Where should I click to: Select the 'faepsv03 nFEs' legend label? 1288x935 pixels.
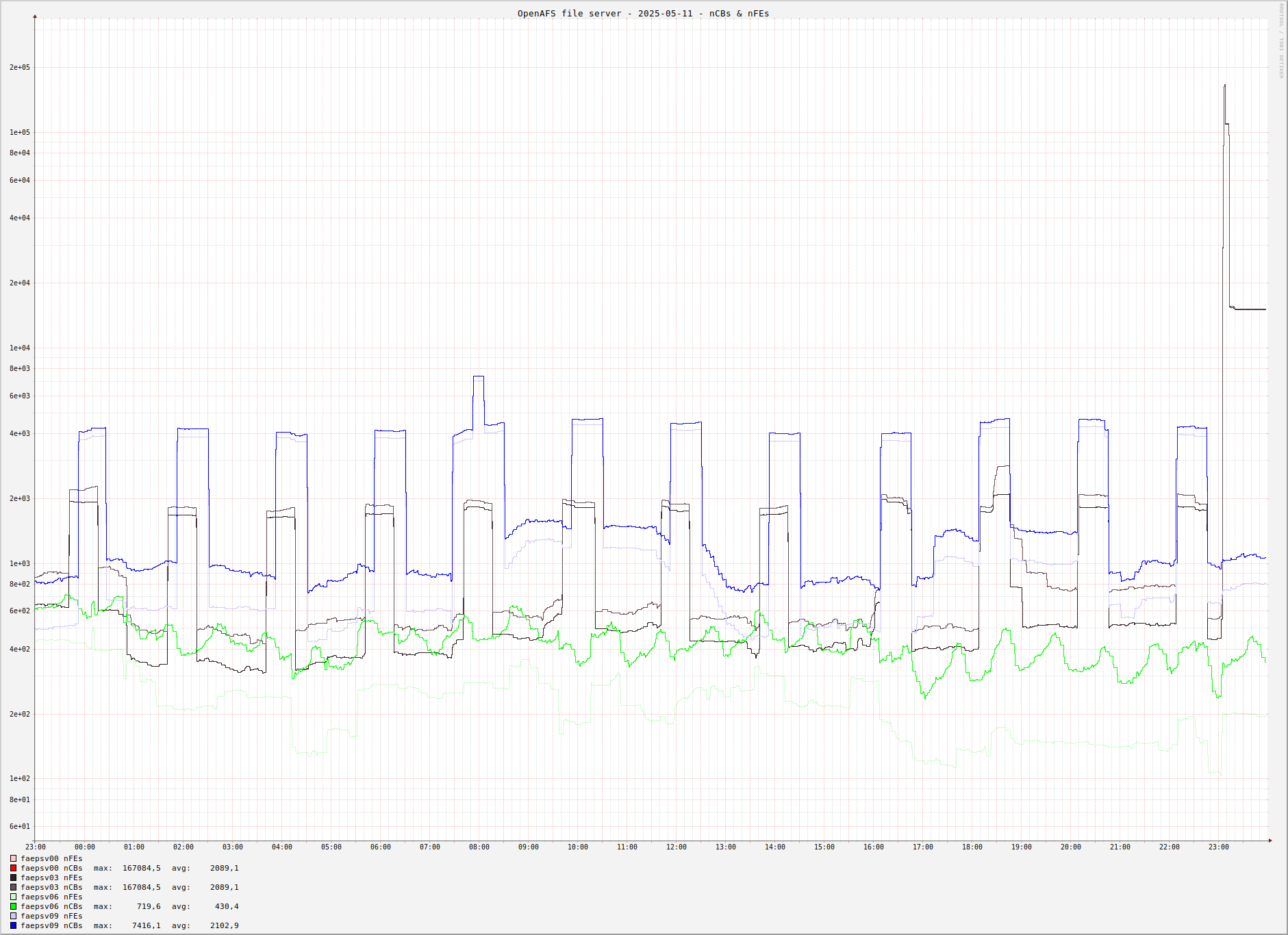[x=51, y=878]
